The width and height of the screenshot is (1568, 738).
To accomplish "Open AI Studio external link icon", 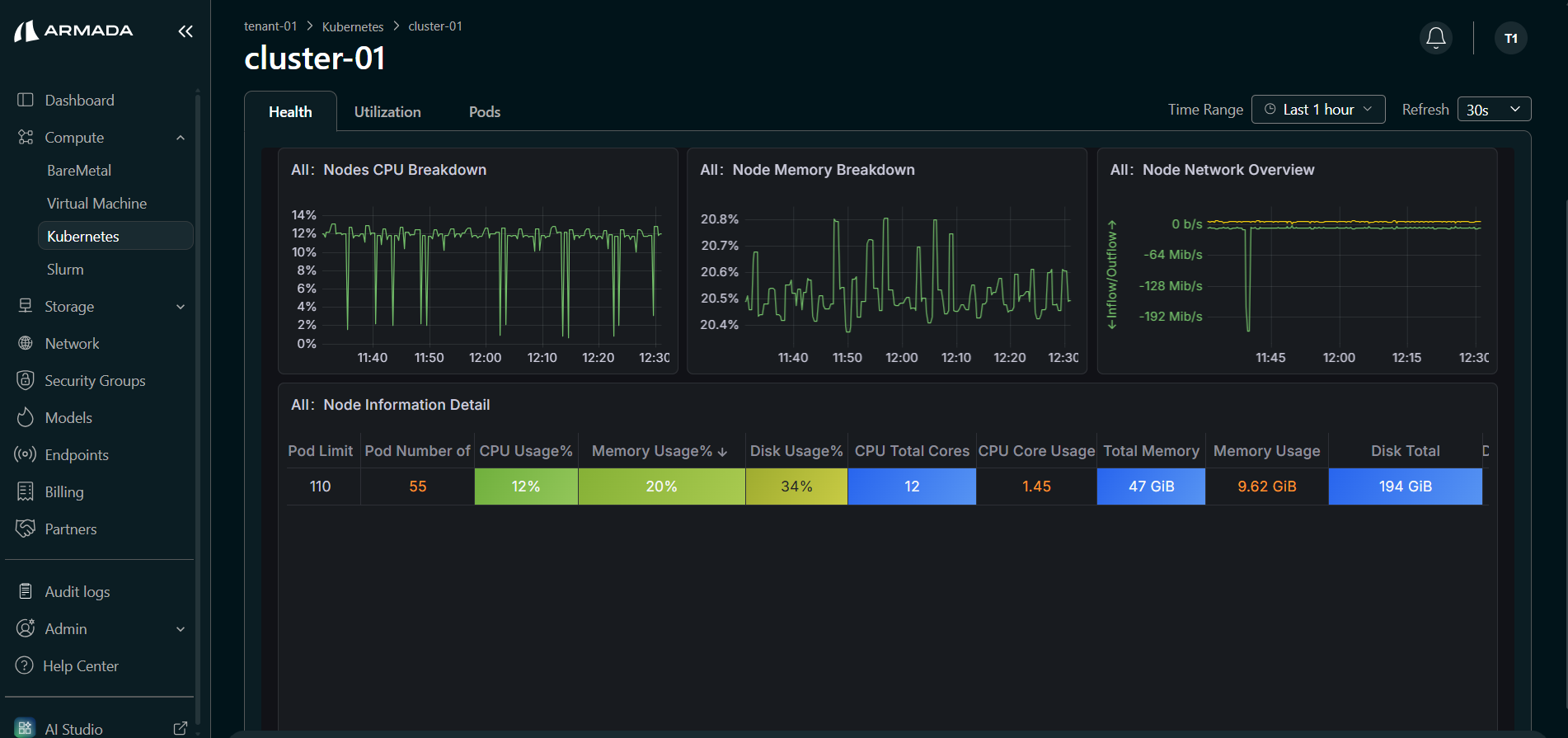I will click(x=181, y=728).
